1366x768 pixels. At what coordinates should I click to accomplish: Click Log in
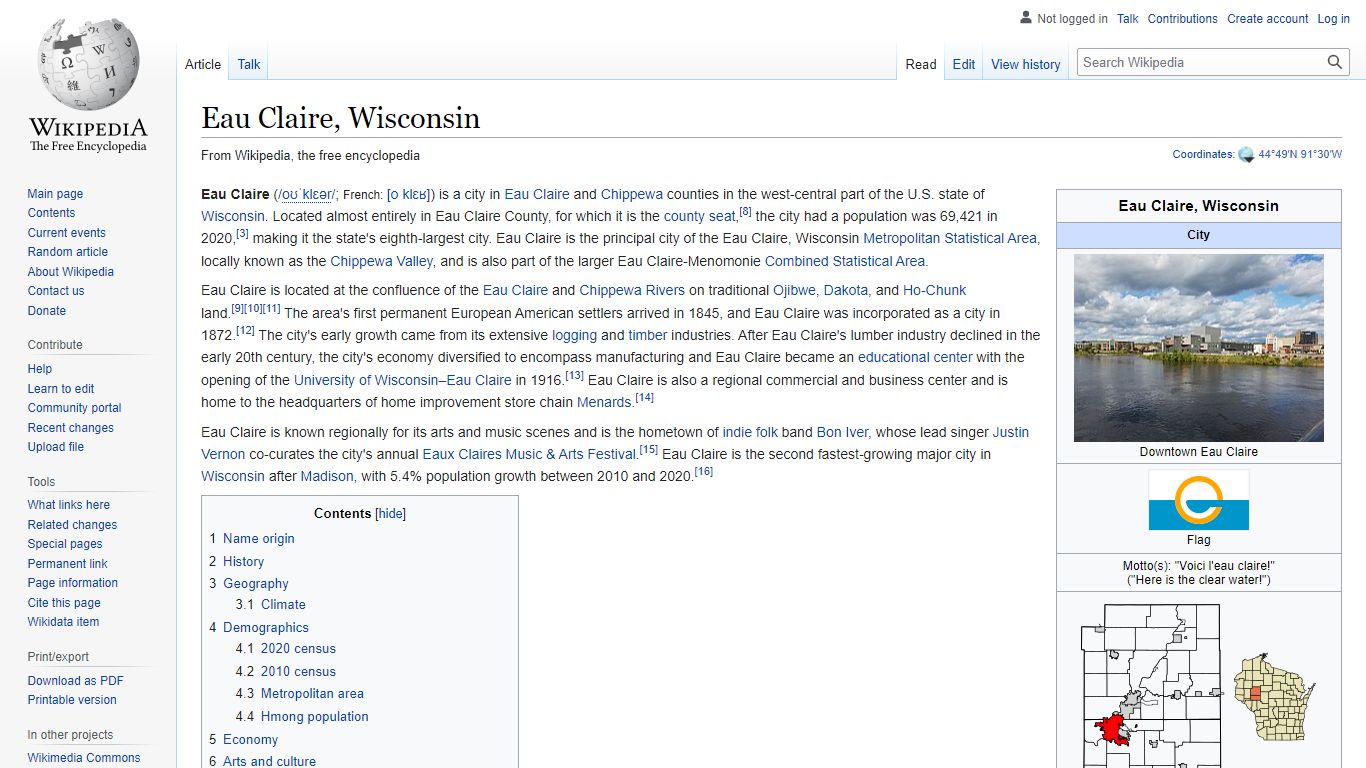point(1334,19)
